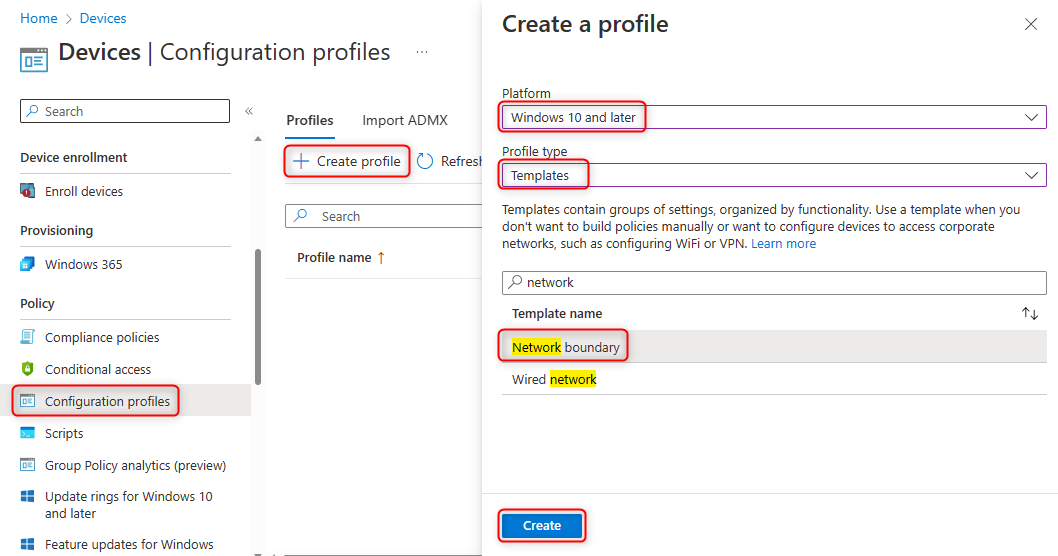Close the Create a profile pane
Viewport: 1058px width, 556px height.
[1031, 24]
